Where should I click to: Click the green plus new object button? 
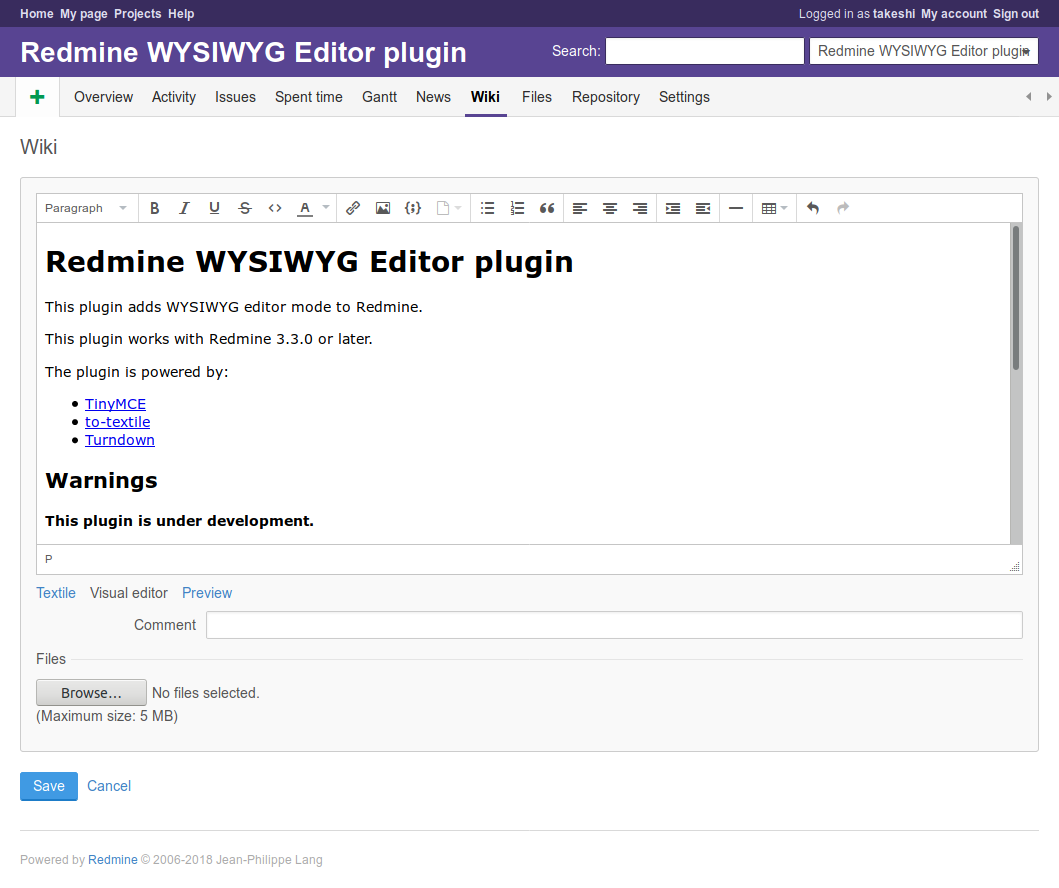[37, 97]
